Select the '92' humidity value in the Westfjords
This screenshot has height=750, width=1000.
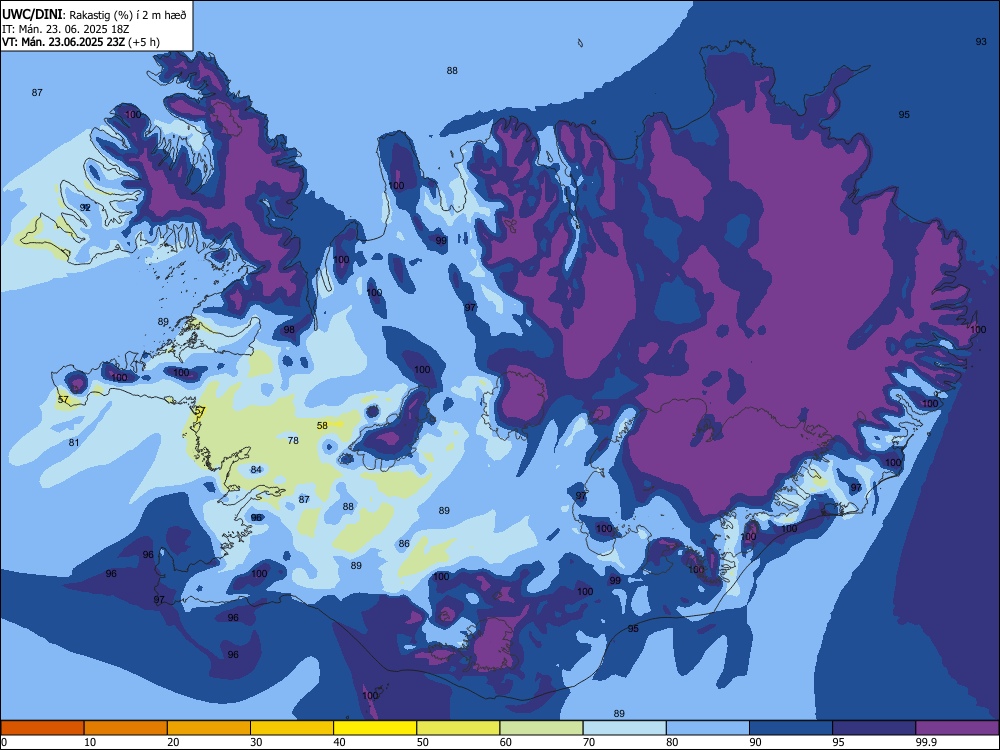[x=85, y=207]
